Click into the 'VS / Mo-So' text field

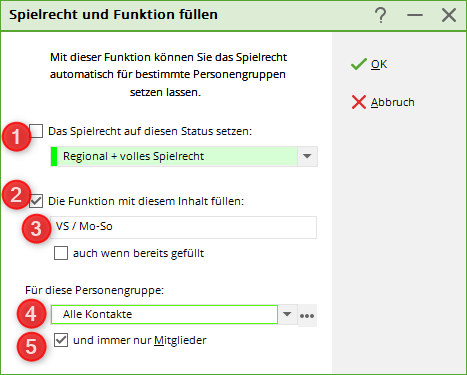tap(183, 227)
